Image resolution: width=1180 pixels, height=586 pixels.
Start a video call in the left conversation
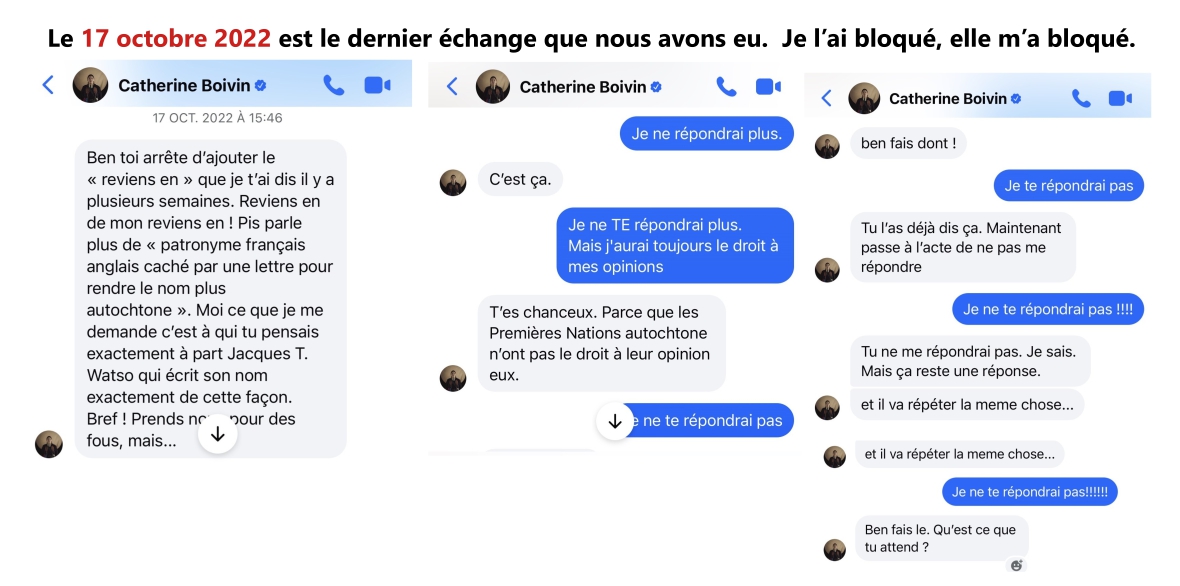[x=377, y=85]
